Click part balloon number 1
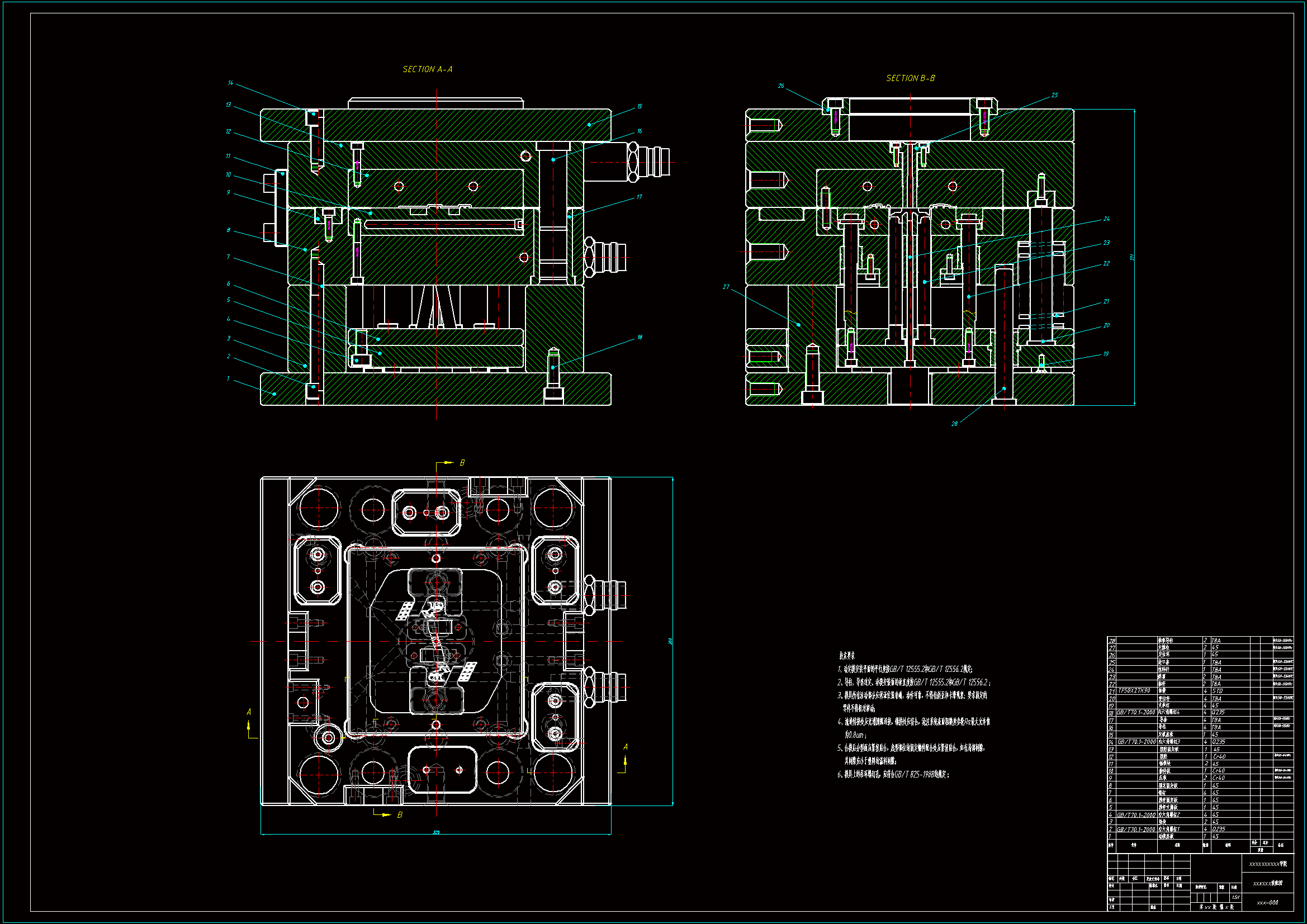This screenshot has width=1307, height=924. tap(228, 379)
